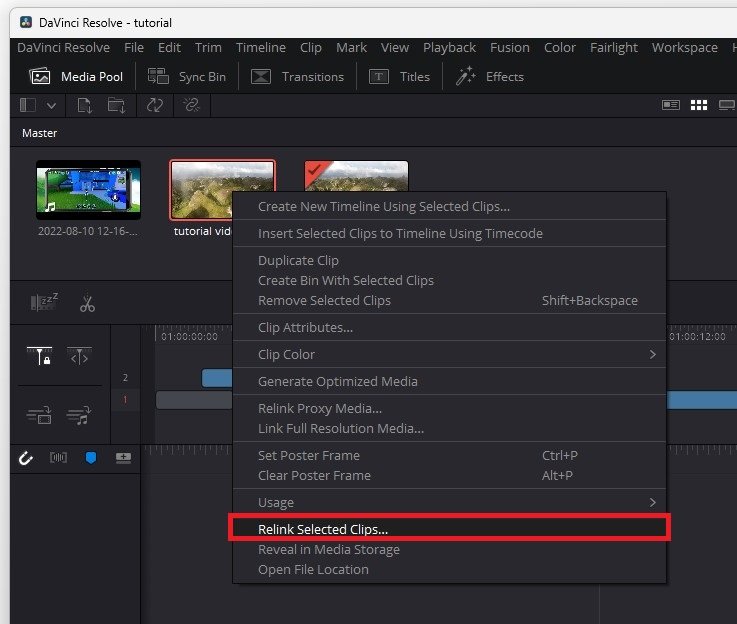This screenshot has width=737, height=624.
Task: Click the Boring Detector icon
Action: tap(43, 304)
